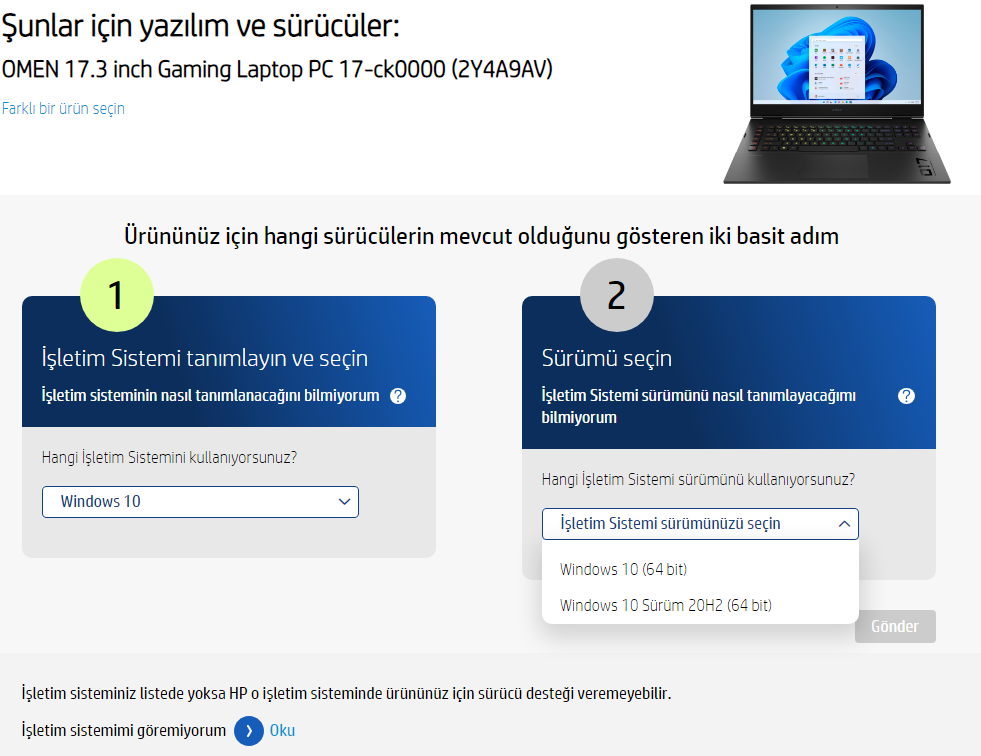Click the 'Şunlar için yazılım ve sürücüler:' heading
This screenshot has height=756, width=981.
(200, 26)
